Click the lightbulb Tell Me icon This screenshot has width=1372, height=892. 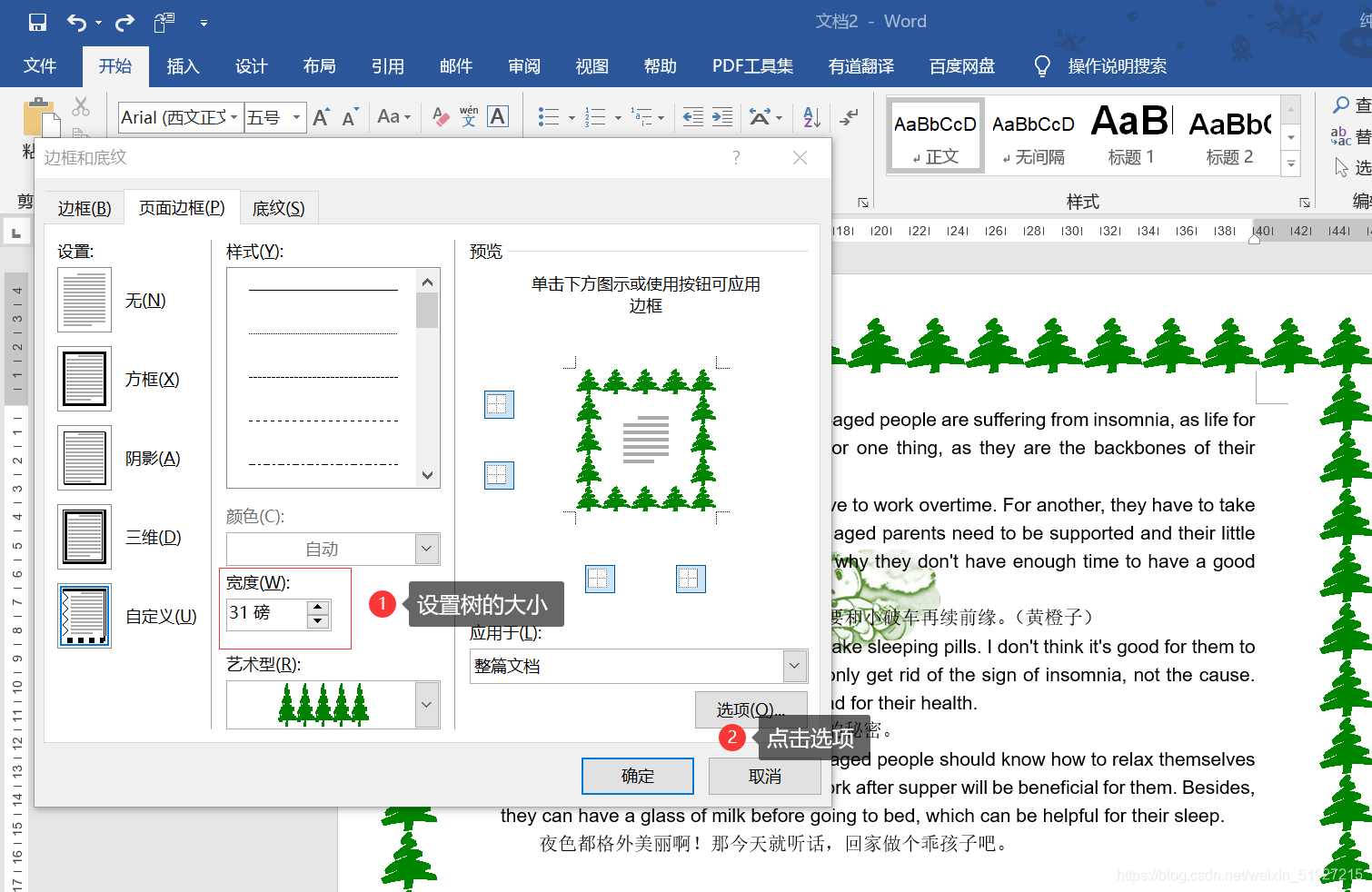coord(1042,66)
